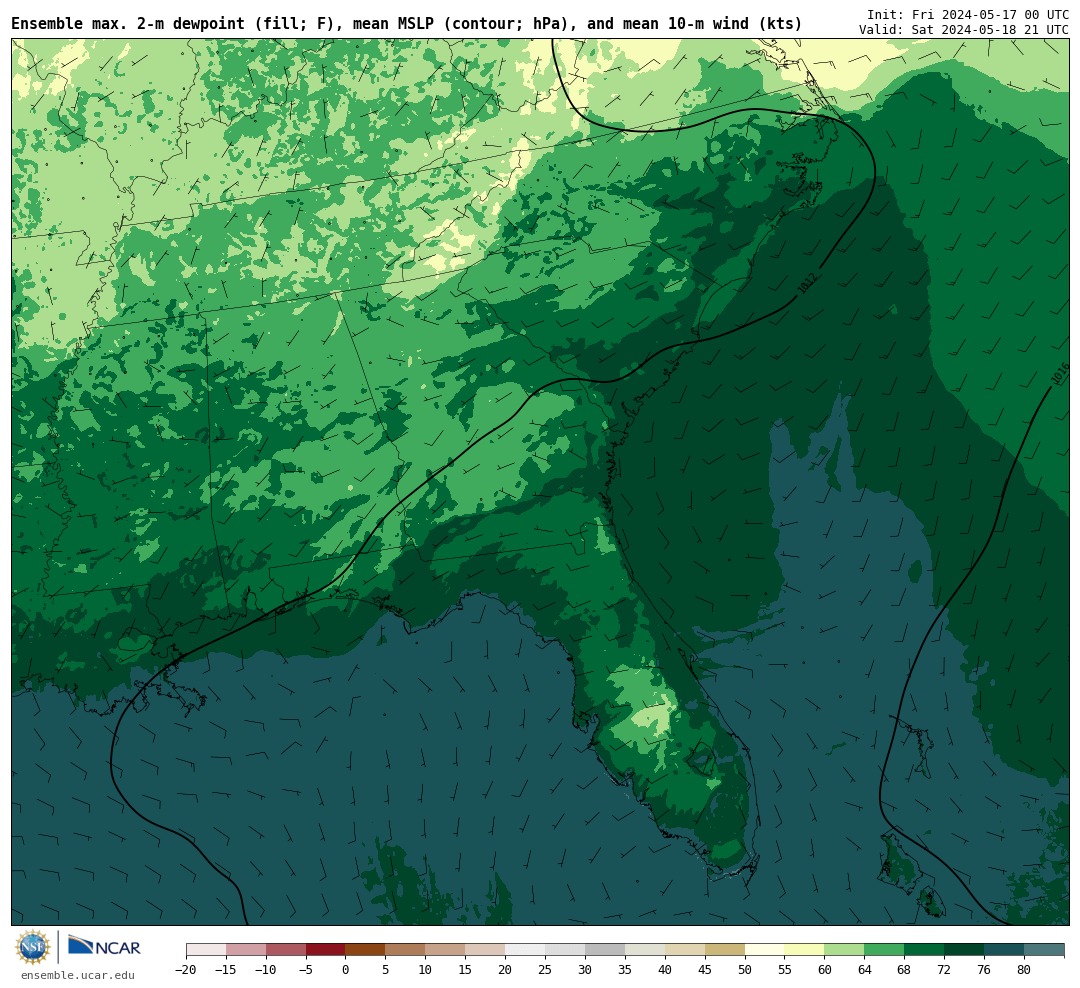This screenshot has height=988, width=1080.
Task: Pick the light pink -20 to -15 swatch
Action: [206, 950]
